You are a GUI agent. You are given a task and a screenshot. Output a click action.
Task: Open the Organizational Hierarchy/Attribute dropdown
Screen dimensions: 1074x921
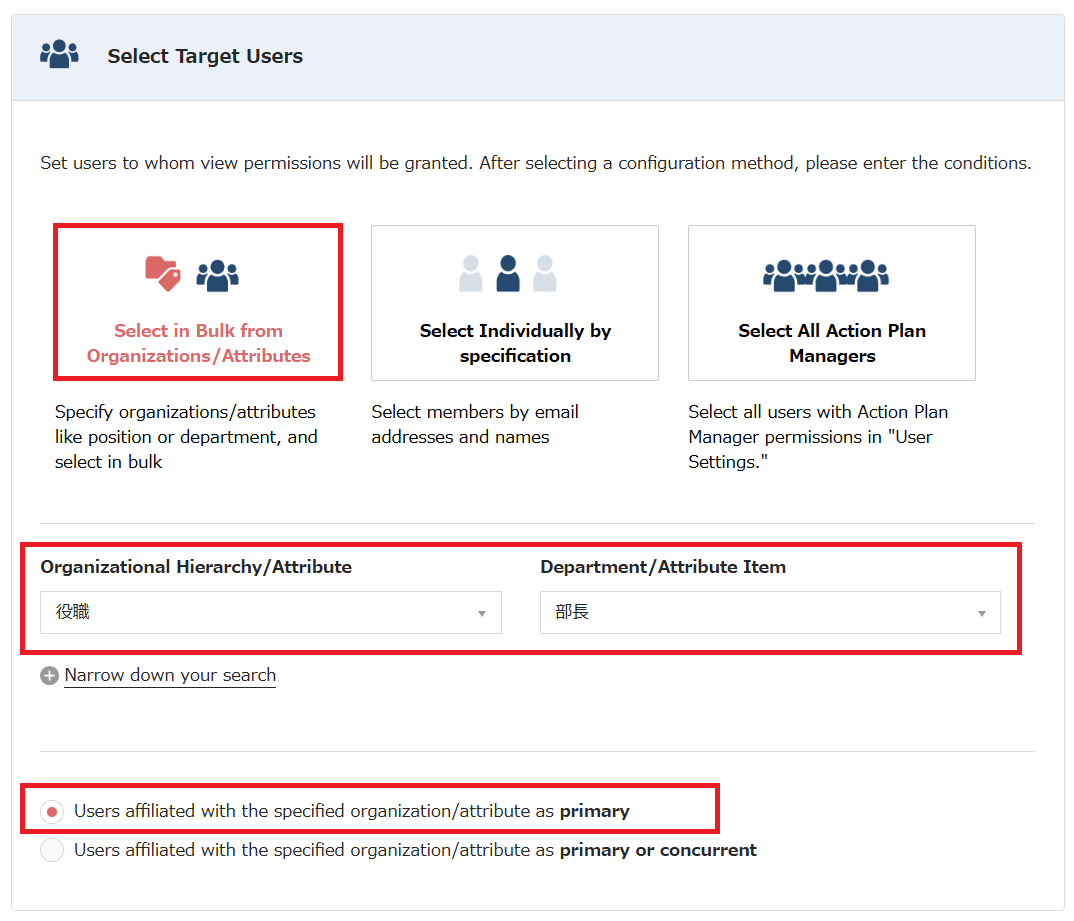tap(270, 612)
